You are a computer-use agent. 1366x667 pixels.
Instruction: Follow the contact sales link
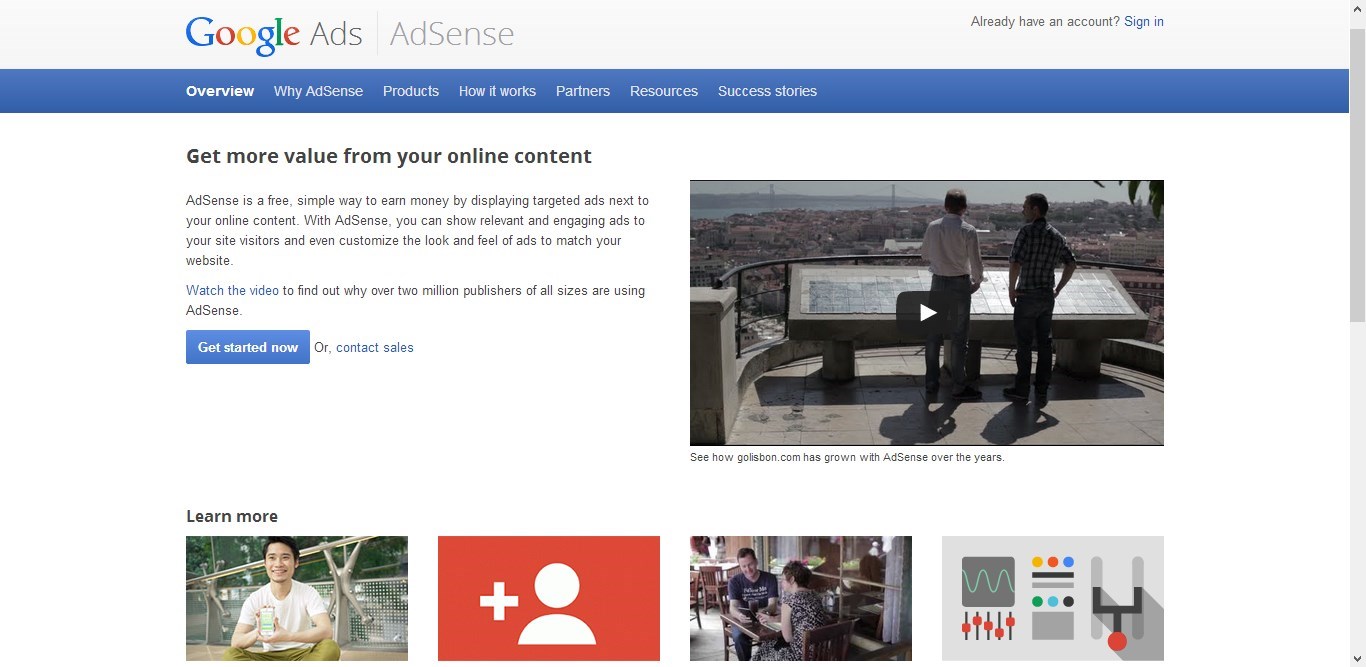pos(375,348)
